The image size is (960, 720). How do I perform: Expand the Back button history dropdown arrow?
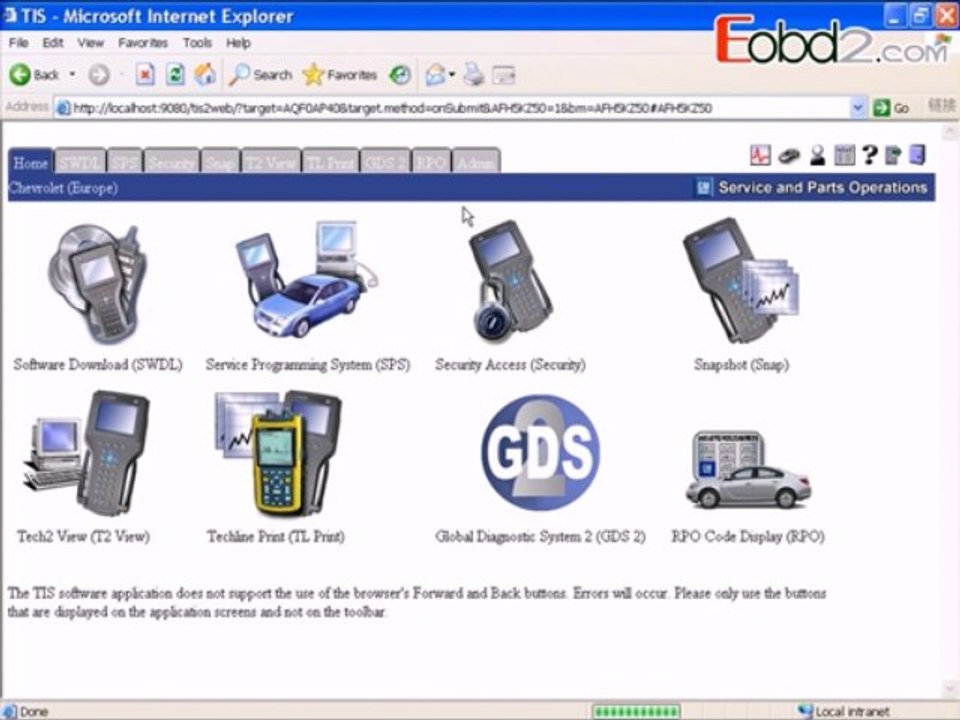[72, 75]
